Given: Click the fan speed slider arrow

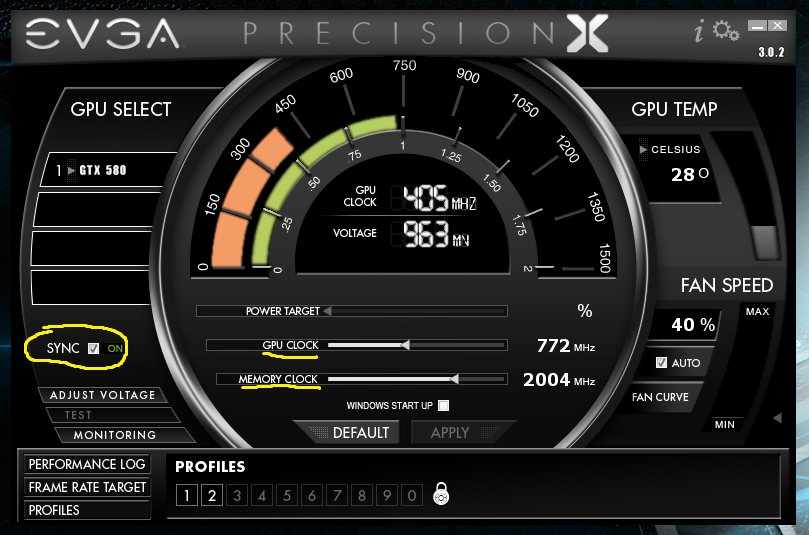Looking at the screenshot, I should [x=777, y=418].
